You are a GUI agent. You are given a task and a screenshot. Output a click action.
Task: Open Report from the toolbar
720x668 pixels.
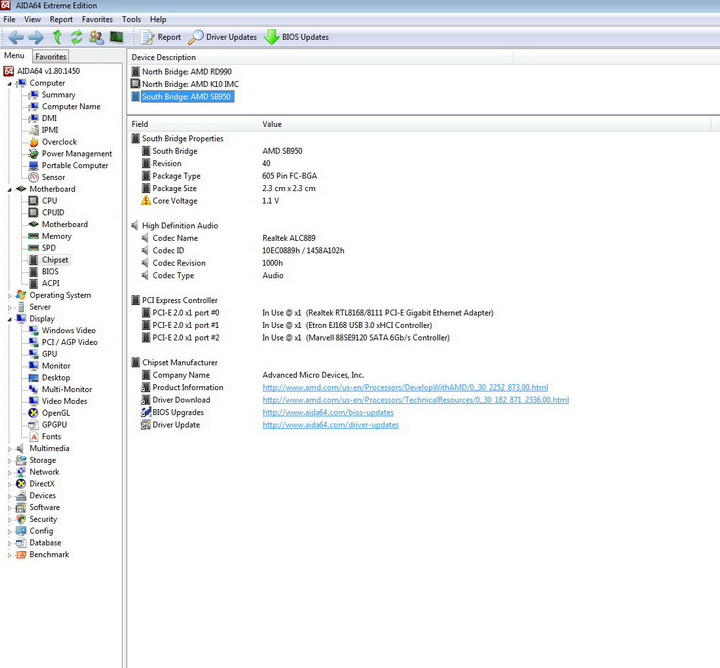click(x=160, y=37)
